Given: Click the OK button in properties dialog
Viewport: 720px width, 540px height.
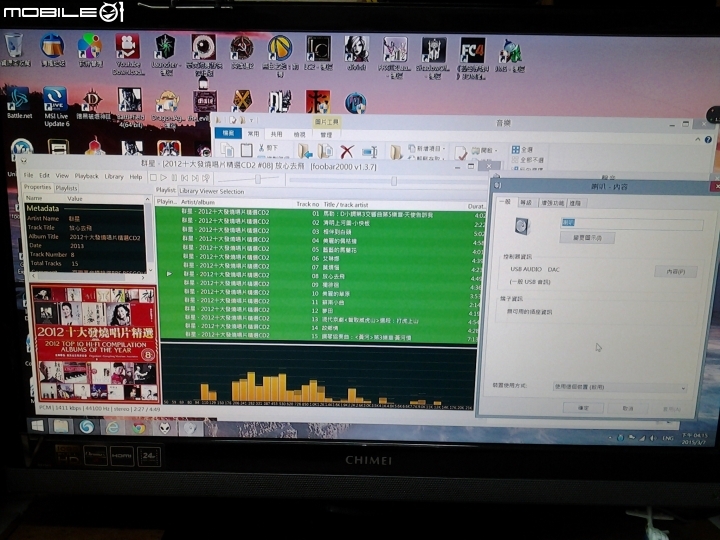Looking at the screenshot, I should [x=583, y=407].
